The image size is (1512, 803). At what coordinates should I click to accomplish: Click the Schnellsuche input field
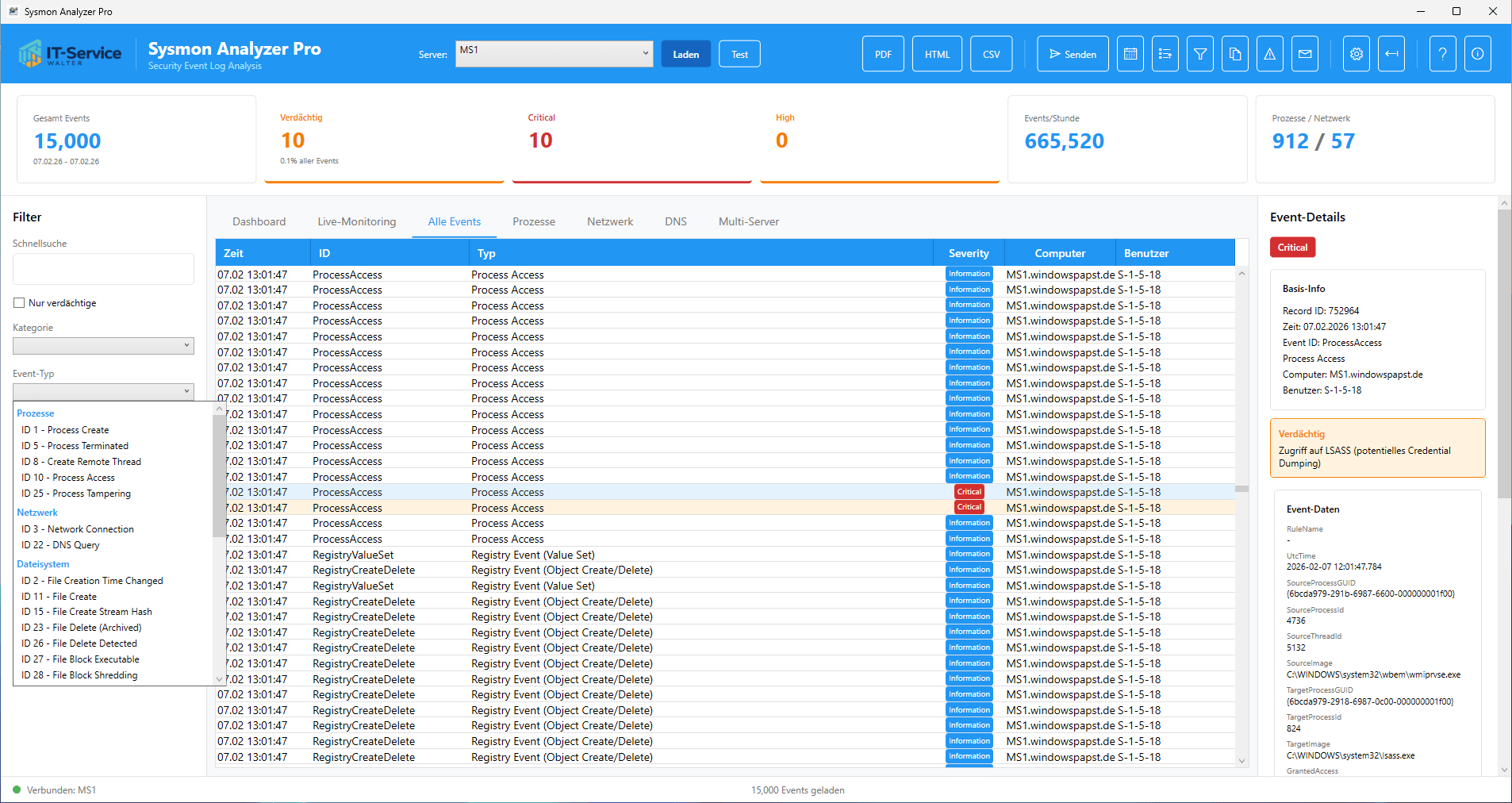point(103,269)
